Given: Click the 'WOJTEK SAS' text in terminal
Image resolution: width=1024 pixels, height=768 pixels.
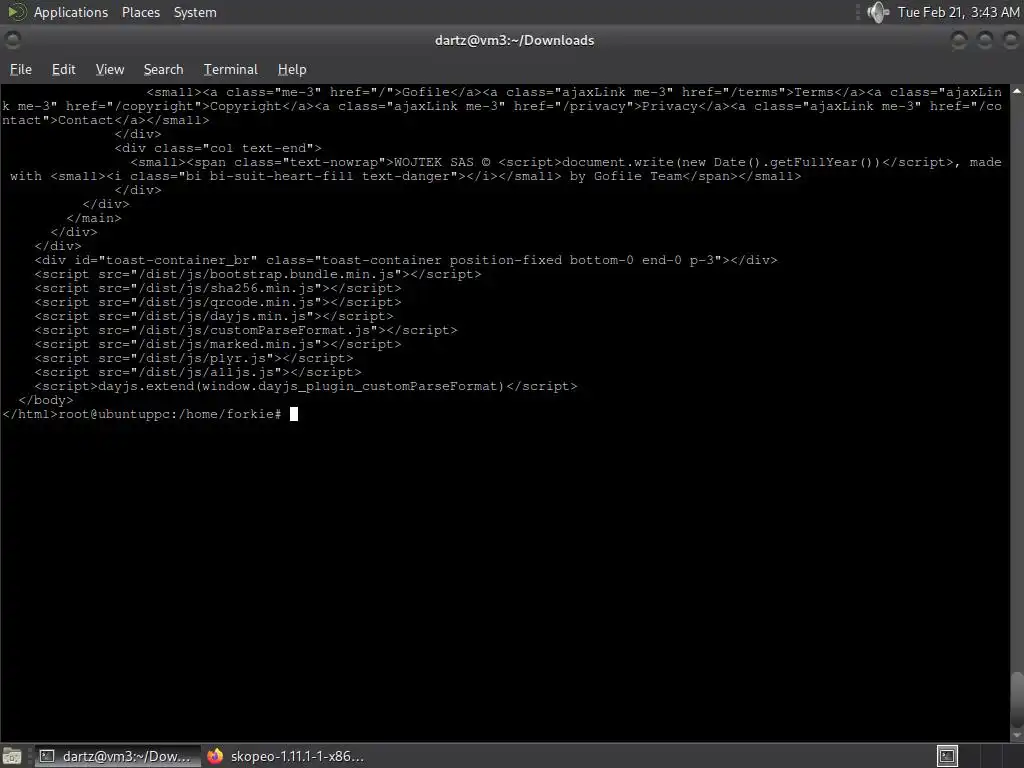Looking at the screenshot, I should point(434,162).
